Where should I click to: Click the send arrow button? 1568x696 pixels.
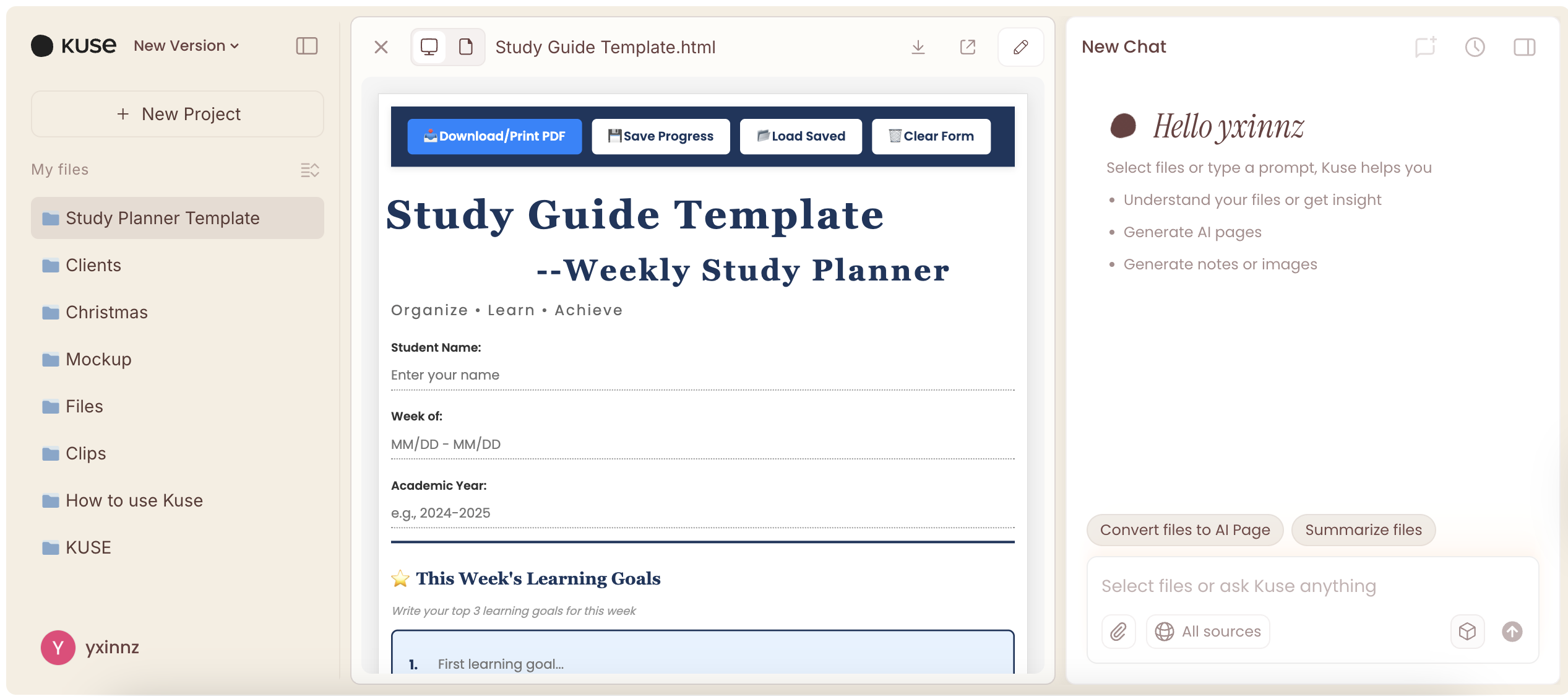(1512, 632)
